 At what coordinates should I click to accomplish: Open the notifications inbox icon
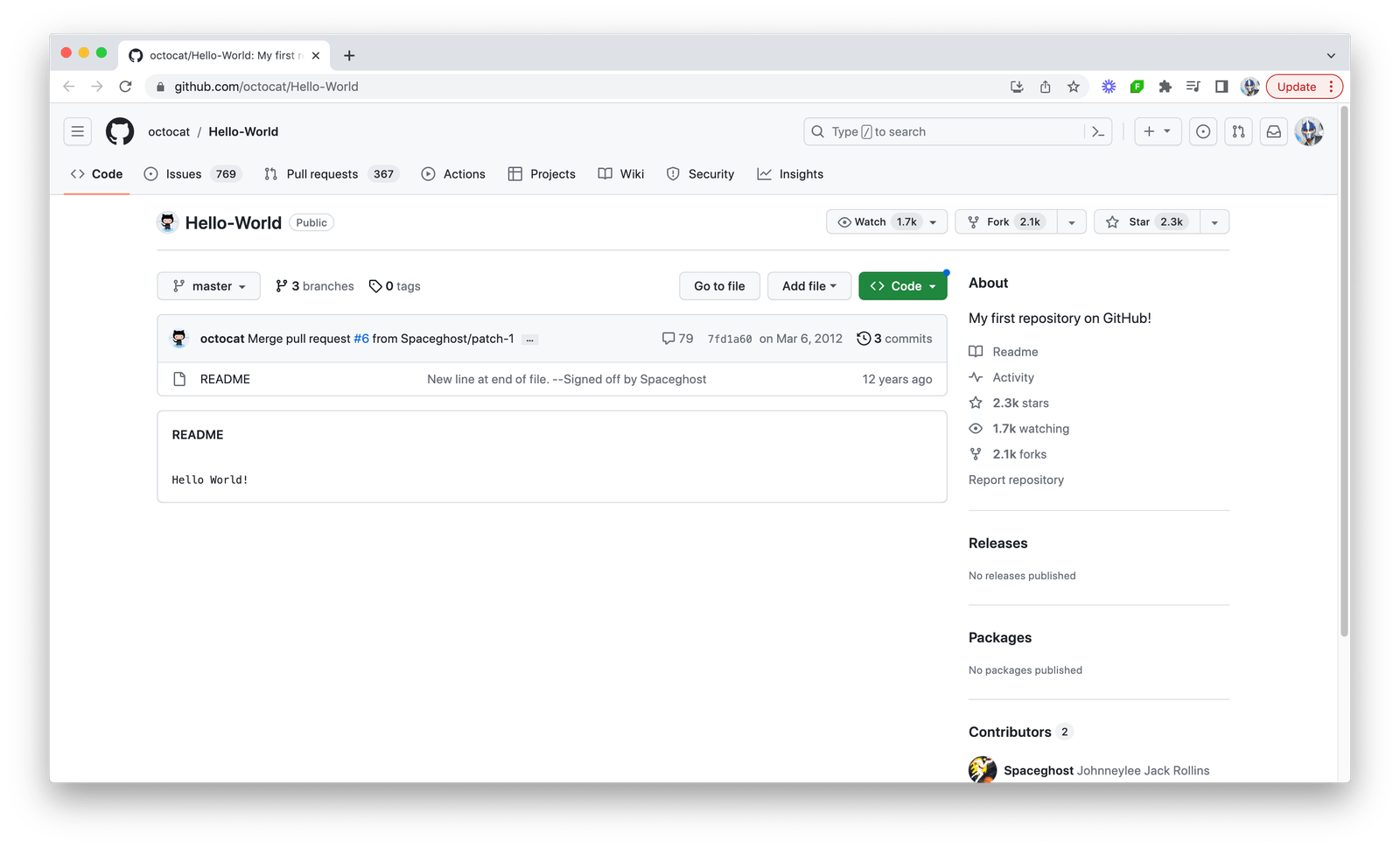coord(1274,131)
